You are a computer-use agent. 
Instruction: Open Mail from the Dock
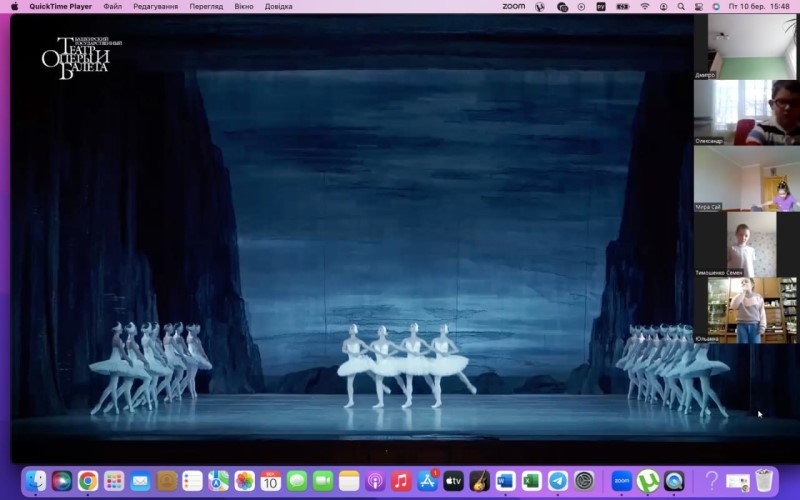pyautogui.click(x=140, y=481)
